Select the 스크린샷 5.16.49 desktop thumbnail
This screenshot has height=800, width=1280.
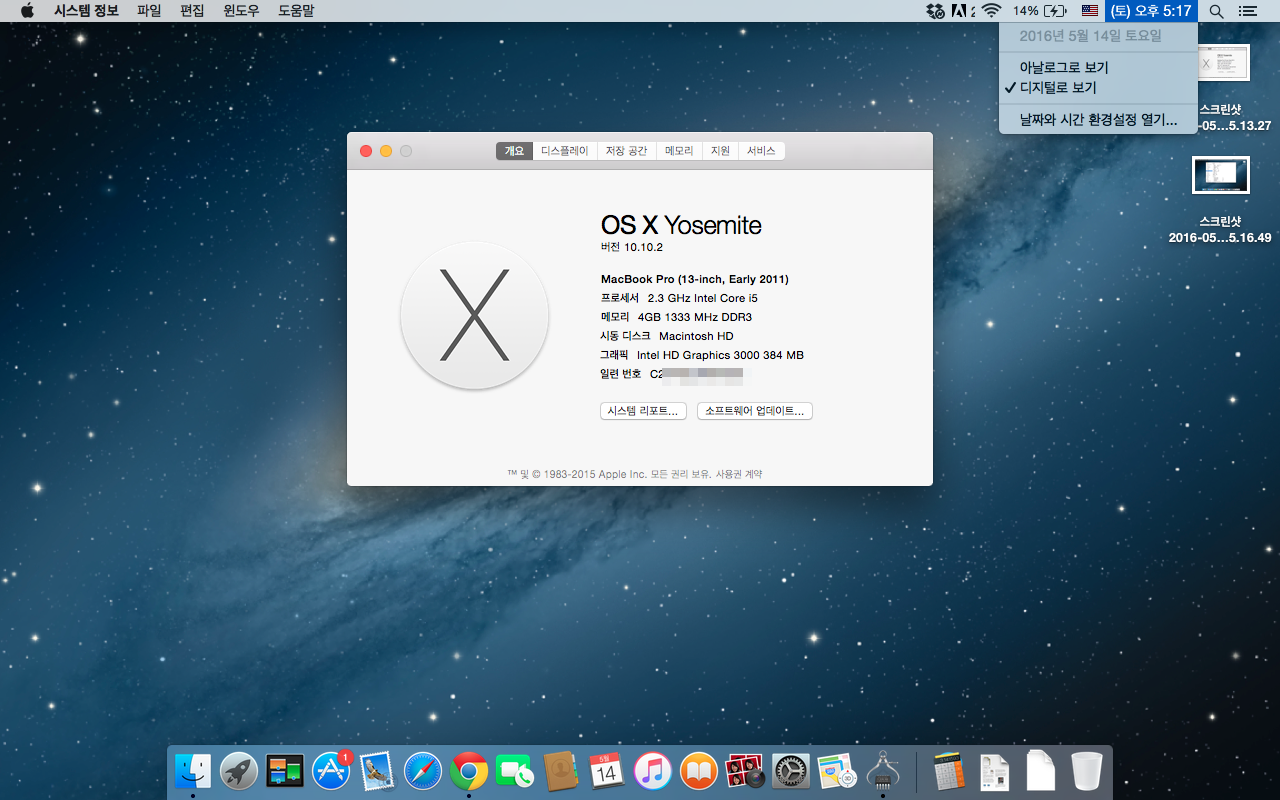pos(1220,176)
